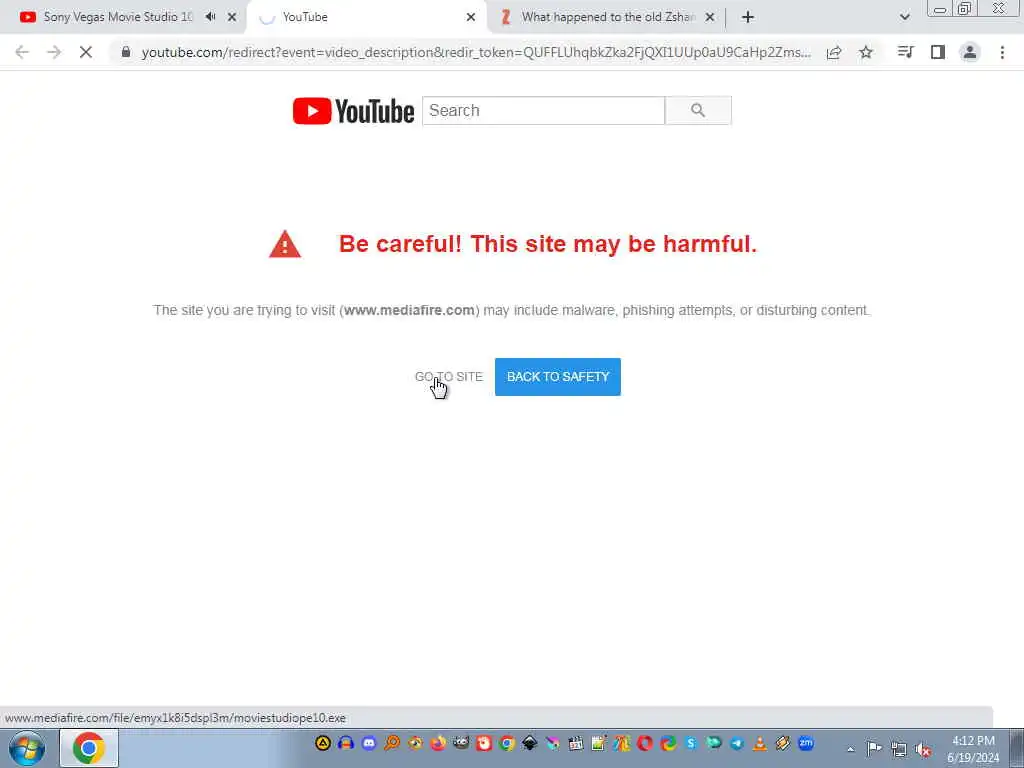Open media controls icon in toolbar
Screen dimensions: 1024x768
click(905, 52)
